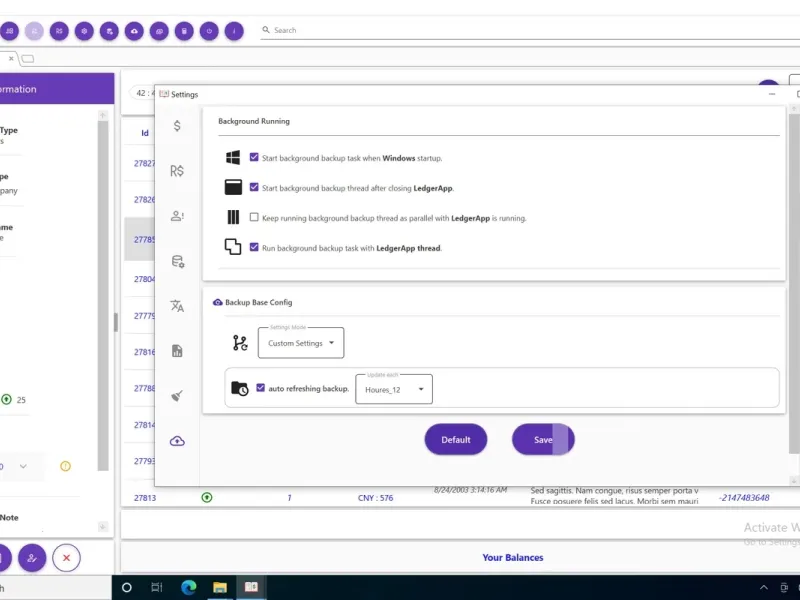This screenshot has height=600, width=800.
Task: Open File Explorer from the taskbar
Action: [x=219, y=587]
